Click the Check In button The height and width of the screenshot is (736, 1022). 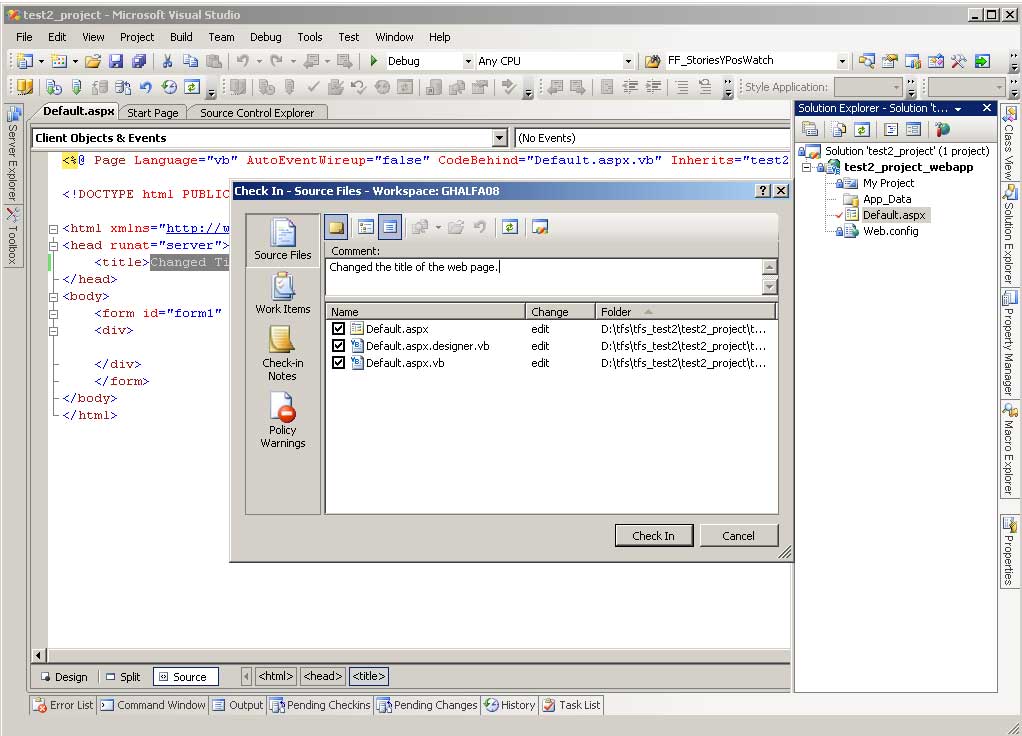pos(654,536)
